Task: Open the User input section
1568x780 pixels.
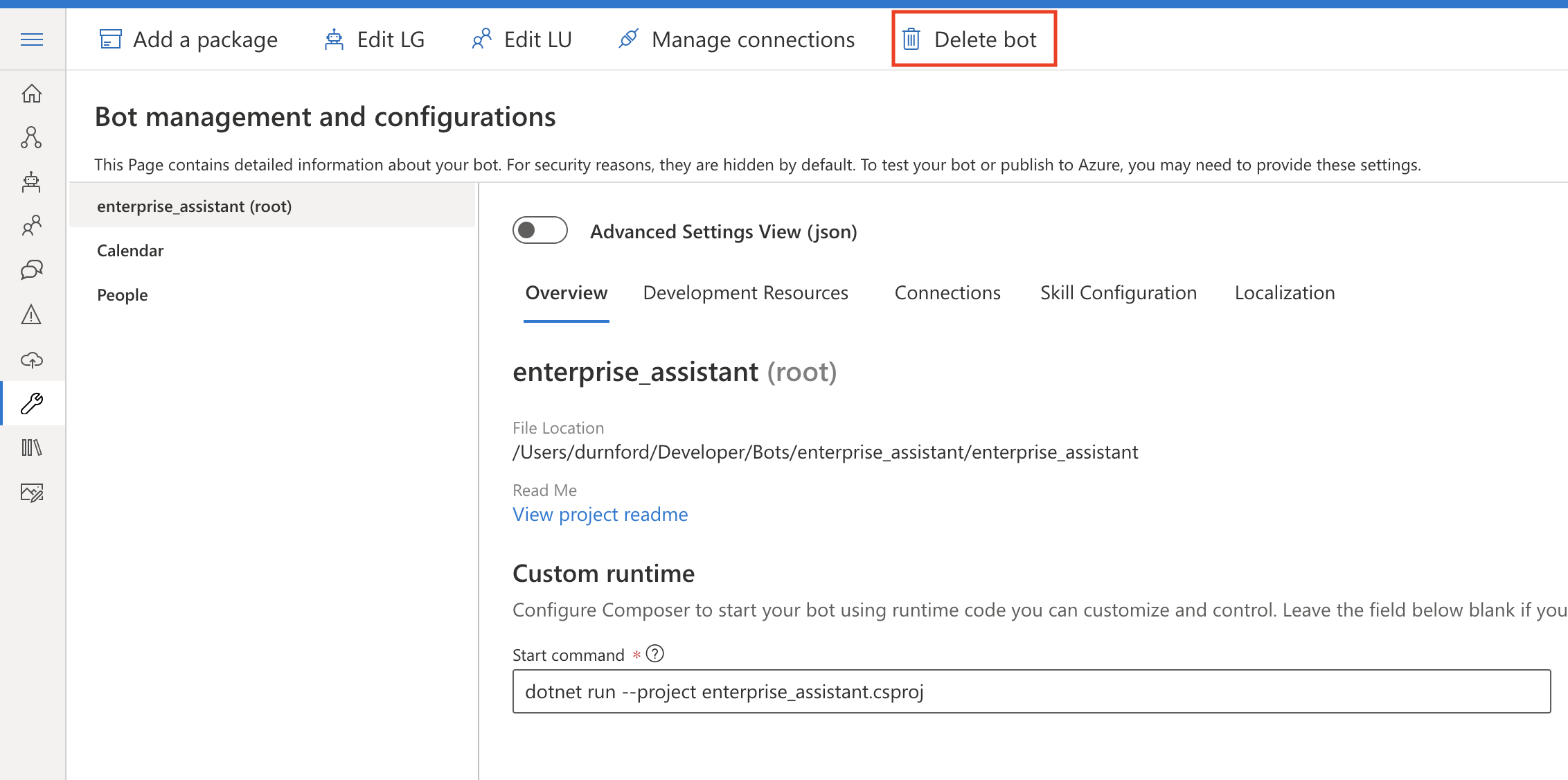Action: [31, 225]
